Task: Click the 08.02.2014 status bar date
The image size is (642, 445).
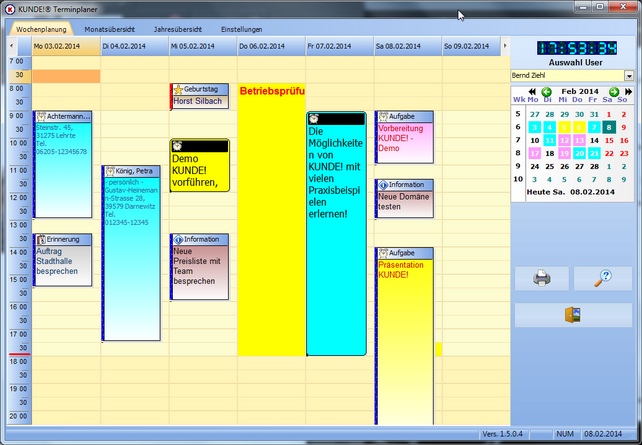Action: point(603,434)
